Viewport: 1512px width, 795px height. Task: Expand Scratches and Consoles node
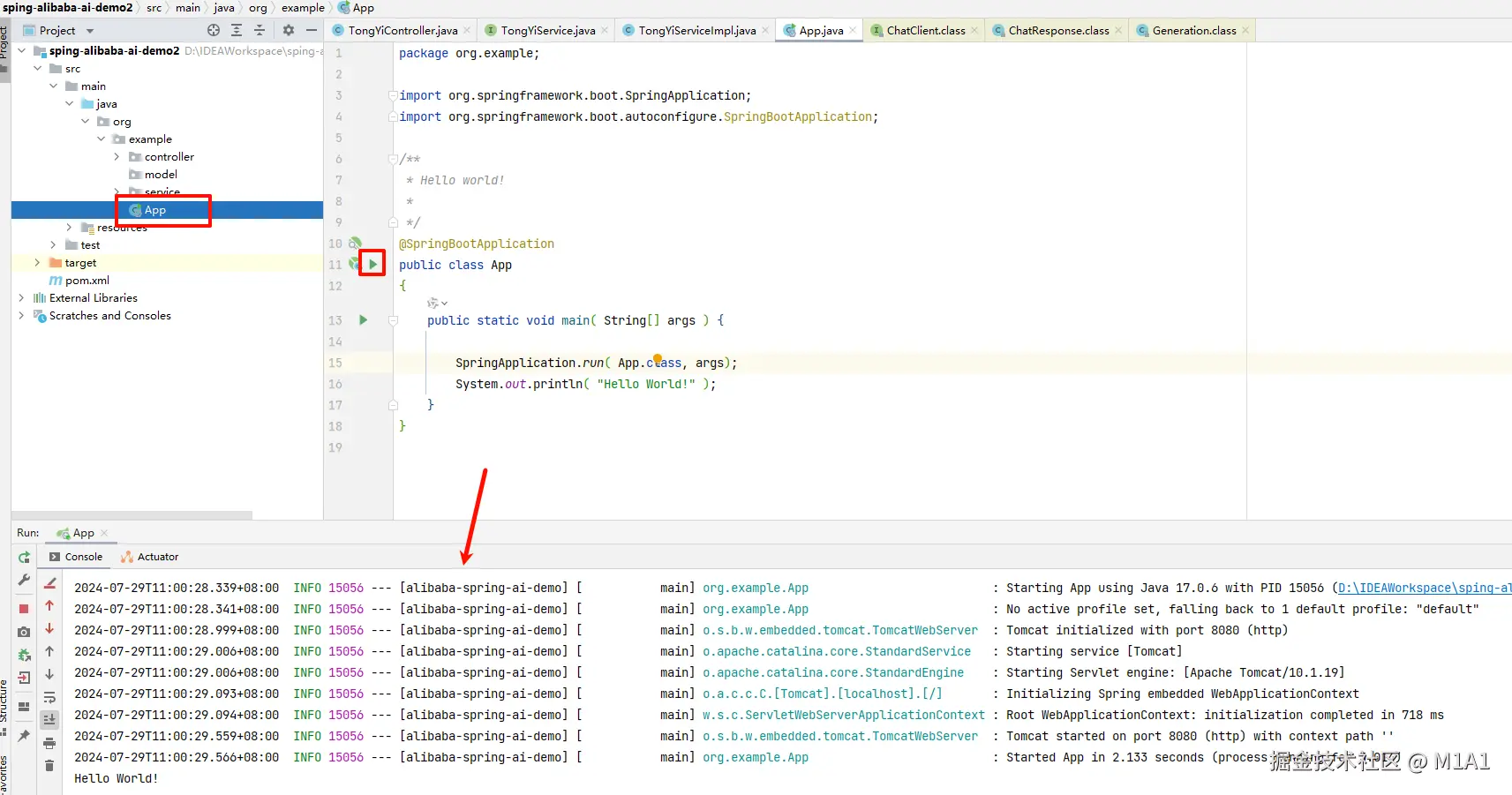[22, 316]
